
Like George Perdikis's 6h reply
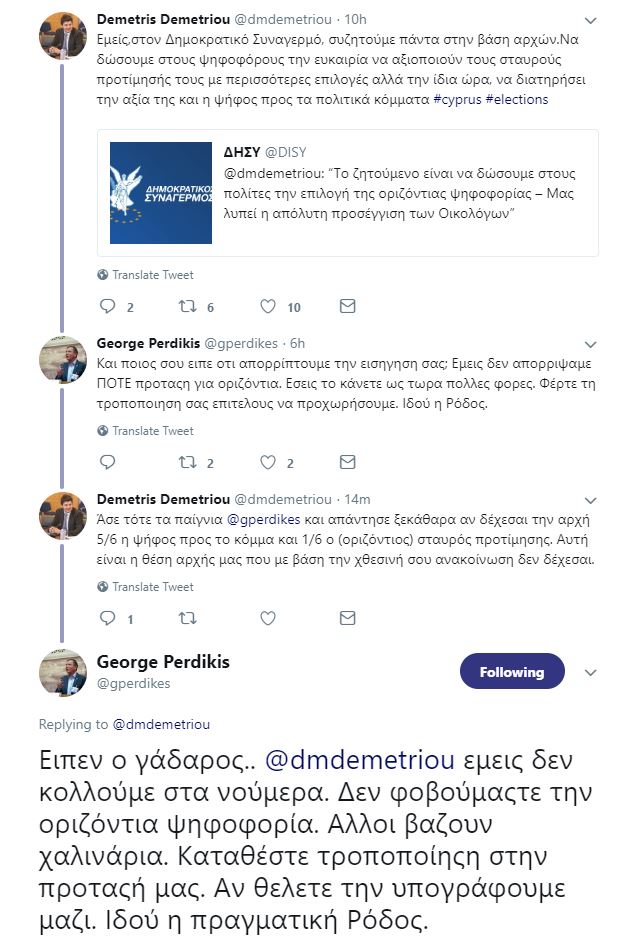point(268,463)
